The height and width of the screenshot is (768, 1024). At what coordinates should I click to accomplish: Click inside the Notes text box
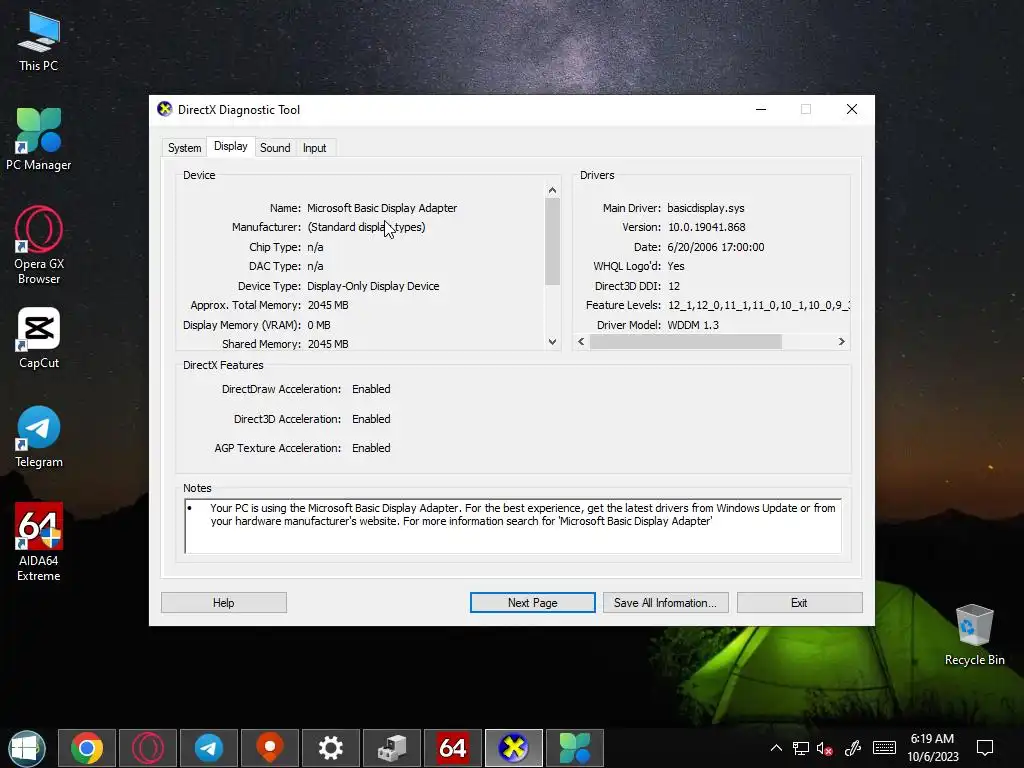pos(513,526)
